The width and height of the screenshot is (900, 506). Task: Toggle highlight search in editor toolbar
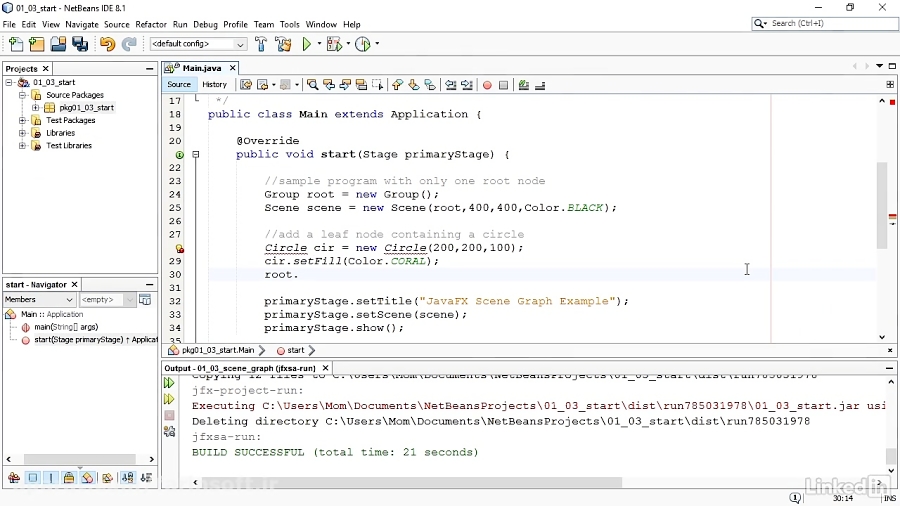tap(361, 85)
